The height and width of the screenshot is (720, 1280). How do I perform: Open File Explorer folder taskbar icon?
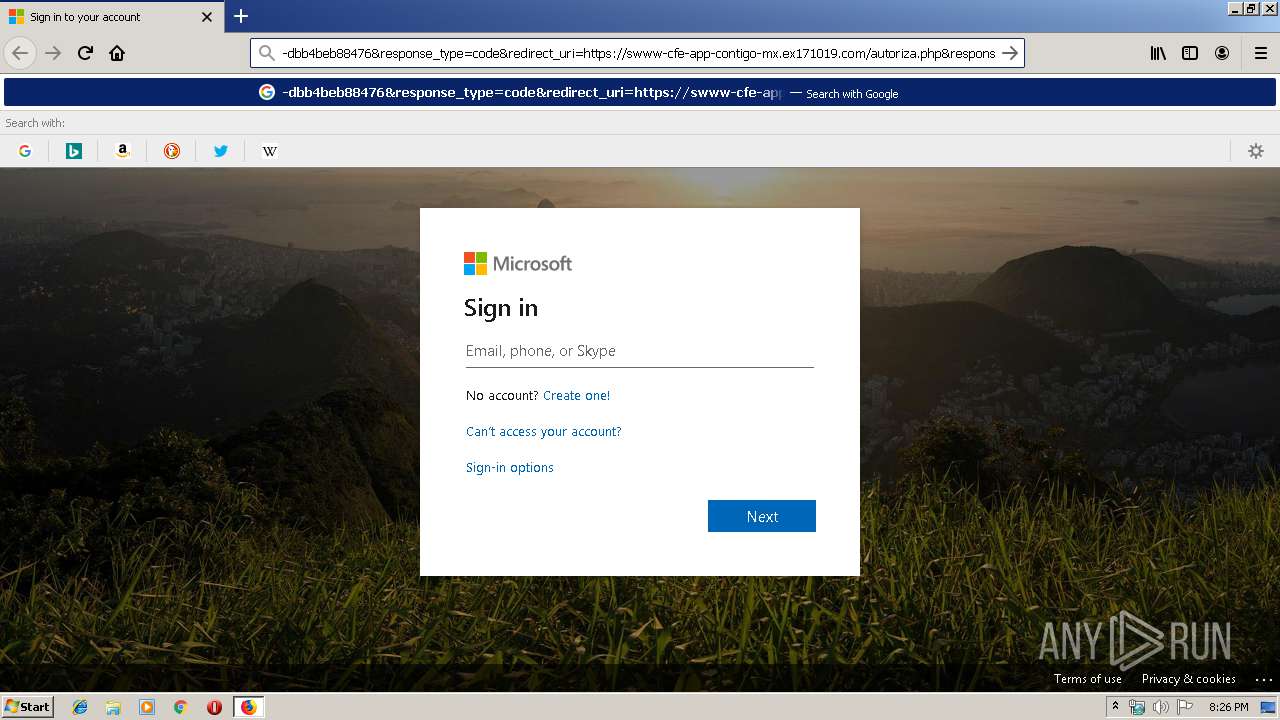[x=113, y=707]
